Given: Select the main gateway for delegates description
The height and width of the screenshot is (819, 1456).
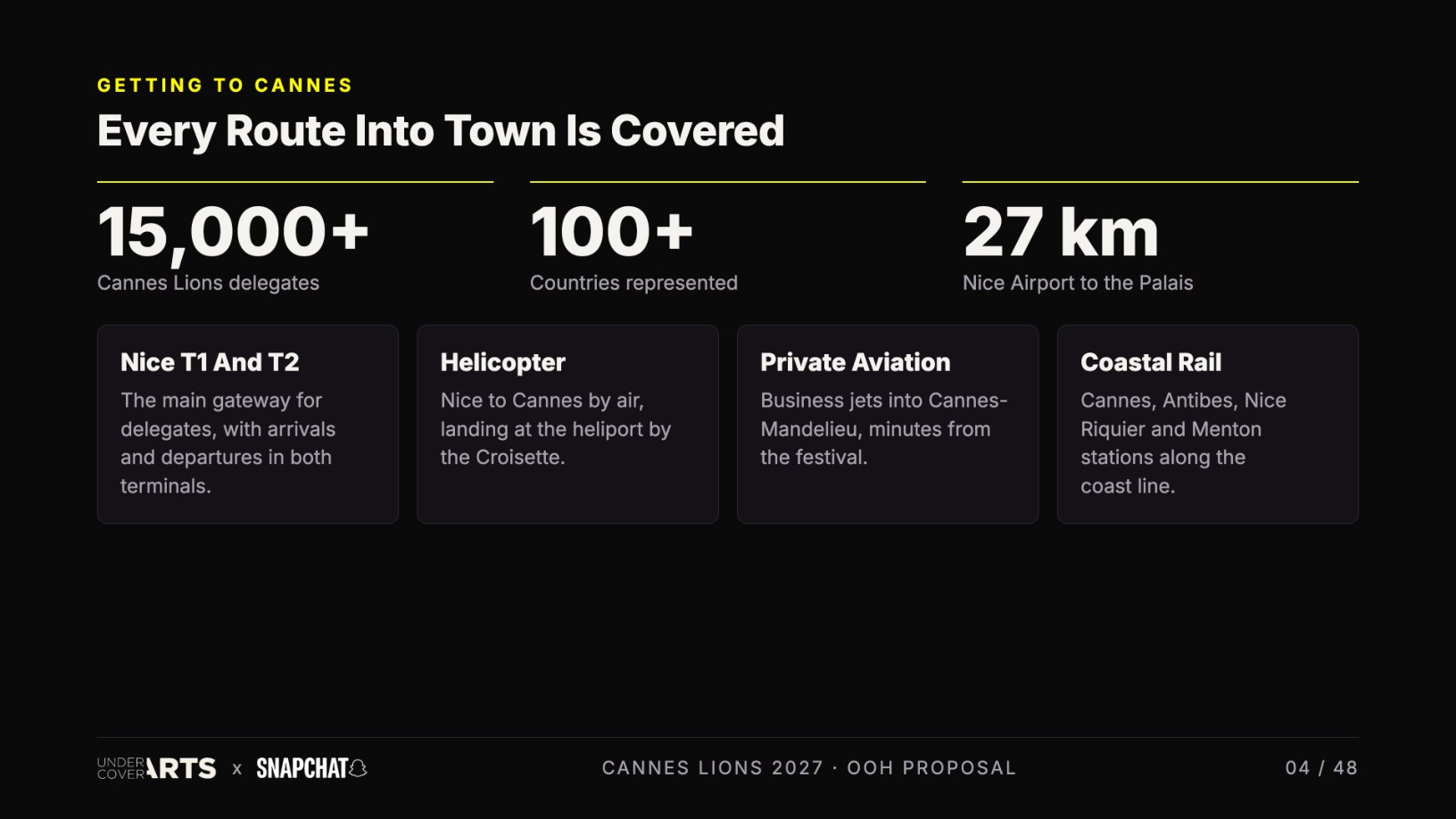Looking at the screenshot, I should (x=228, y=443).
